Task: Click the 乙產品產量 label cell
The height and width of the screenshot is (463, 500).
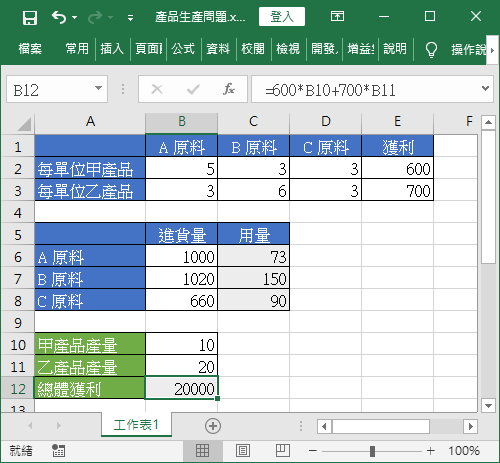Action: tap(90, 366)
